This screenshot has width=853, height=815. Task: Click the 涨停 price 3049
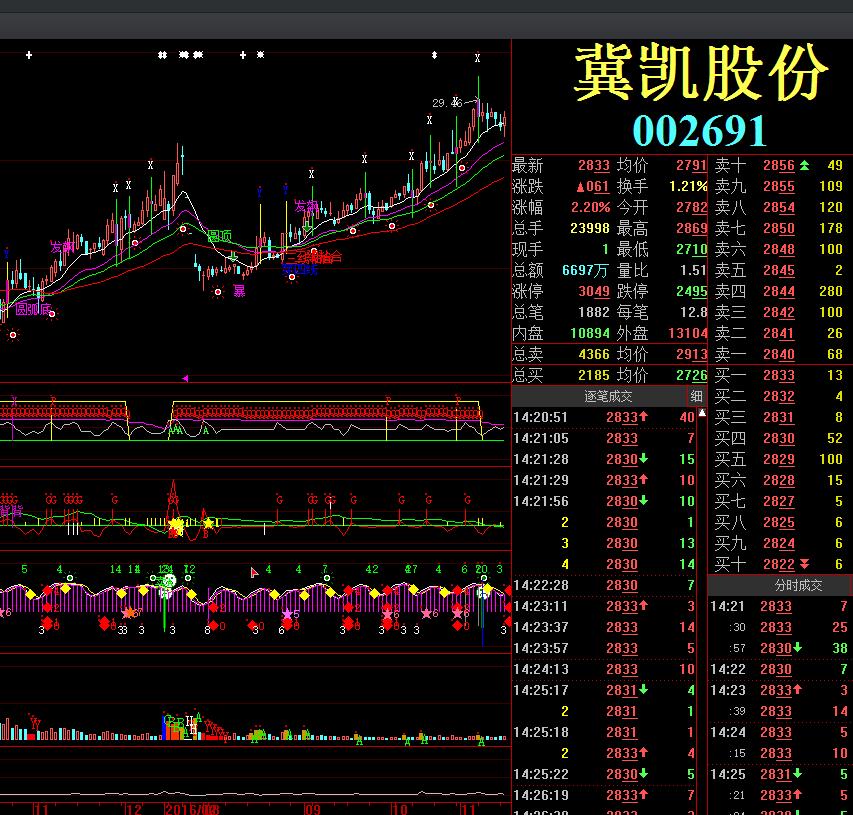click(x=594, y=292)
